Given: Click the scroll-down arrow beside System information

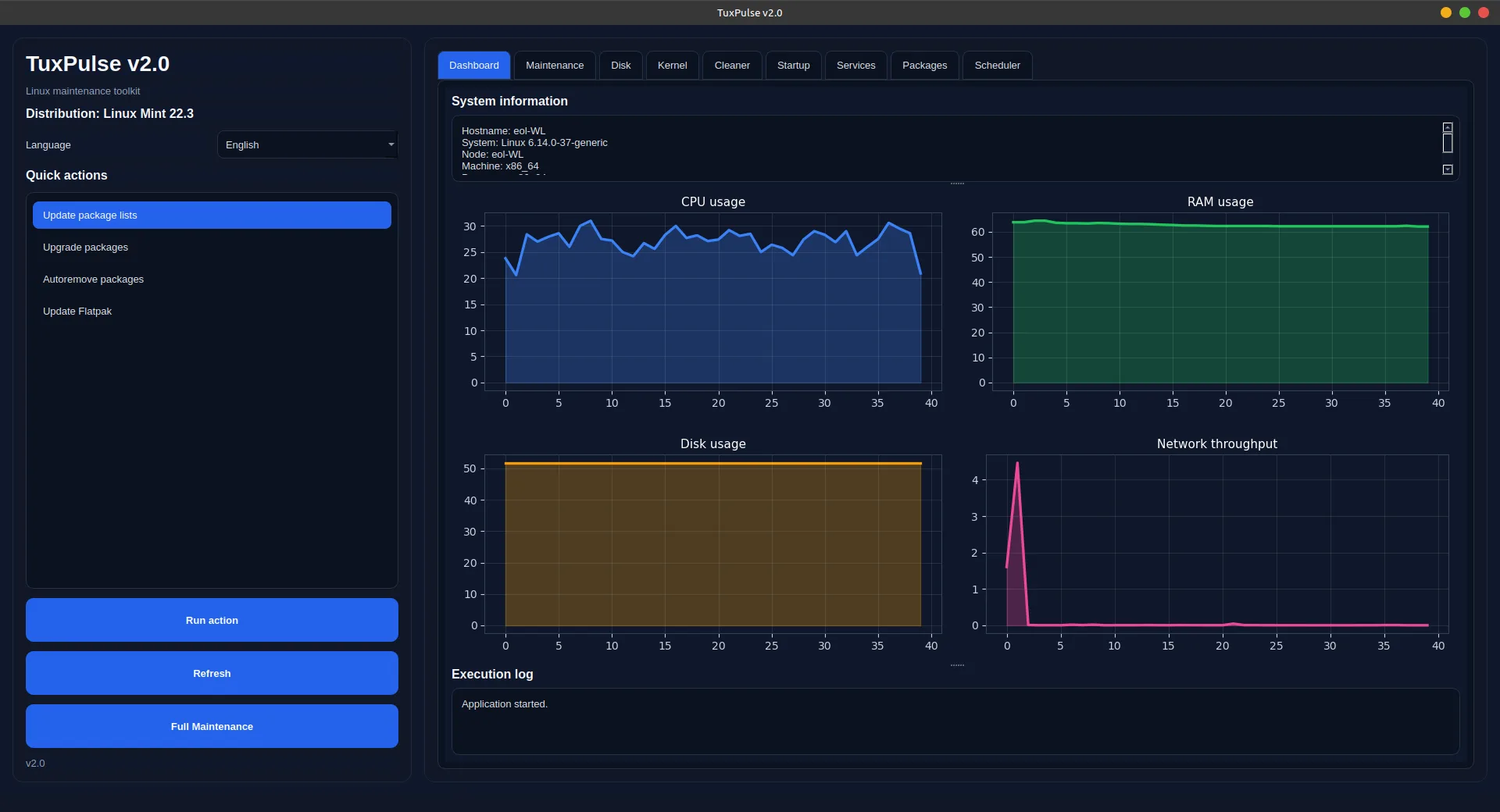Looking at the screenshot, I should click(x=1448, y=169).
